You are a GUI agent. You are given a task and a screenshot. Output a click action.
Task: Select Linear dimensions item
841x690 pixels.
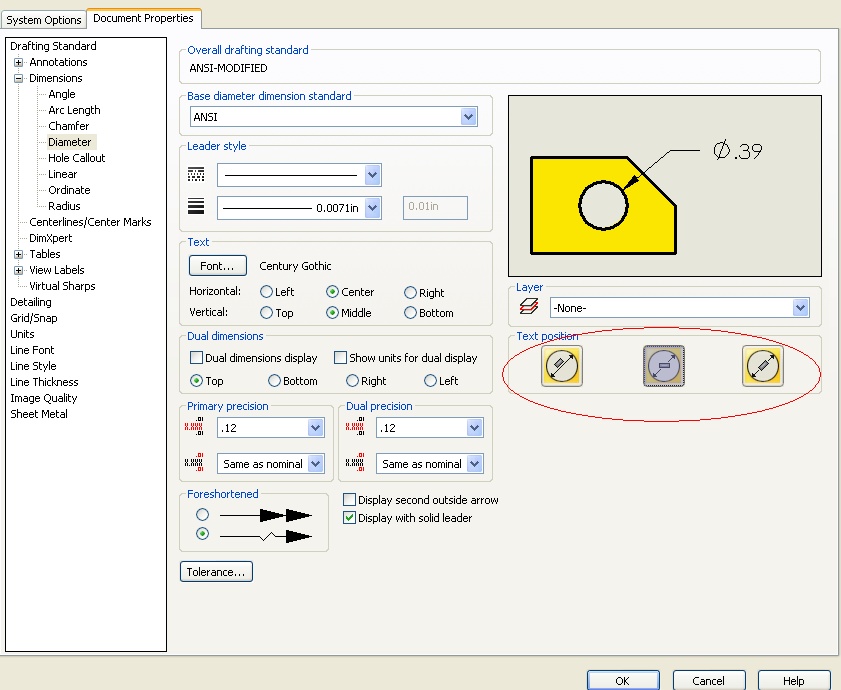63,174
